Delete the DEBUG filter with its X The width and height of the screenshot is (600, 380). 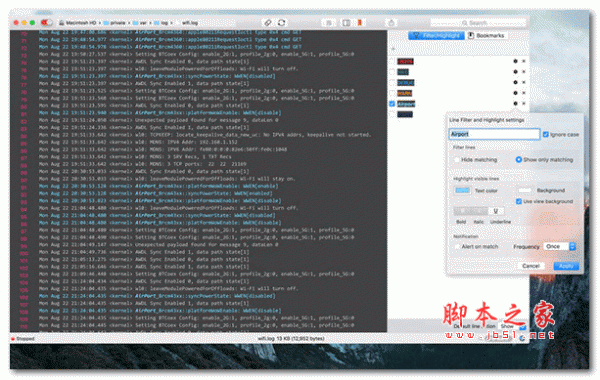coord(524,82)
